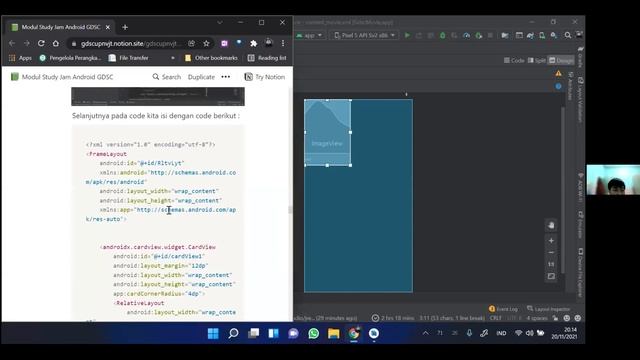Click the sad face feedback icon
The height and width of the screenshot is (360, 640).
tap(578, 318)
